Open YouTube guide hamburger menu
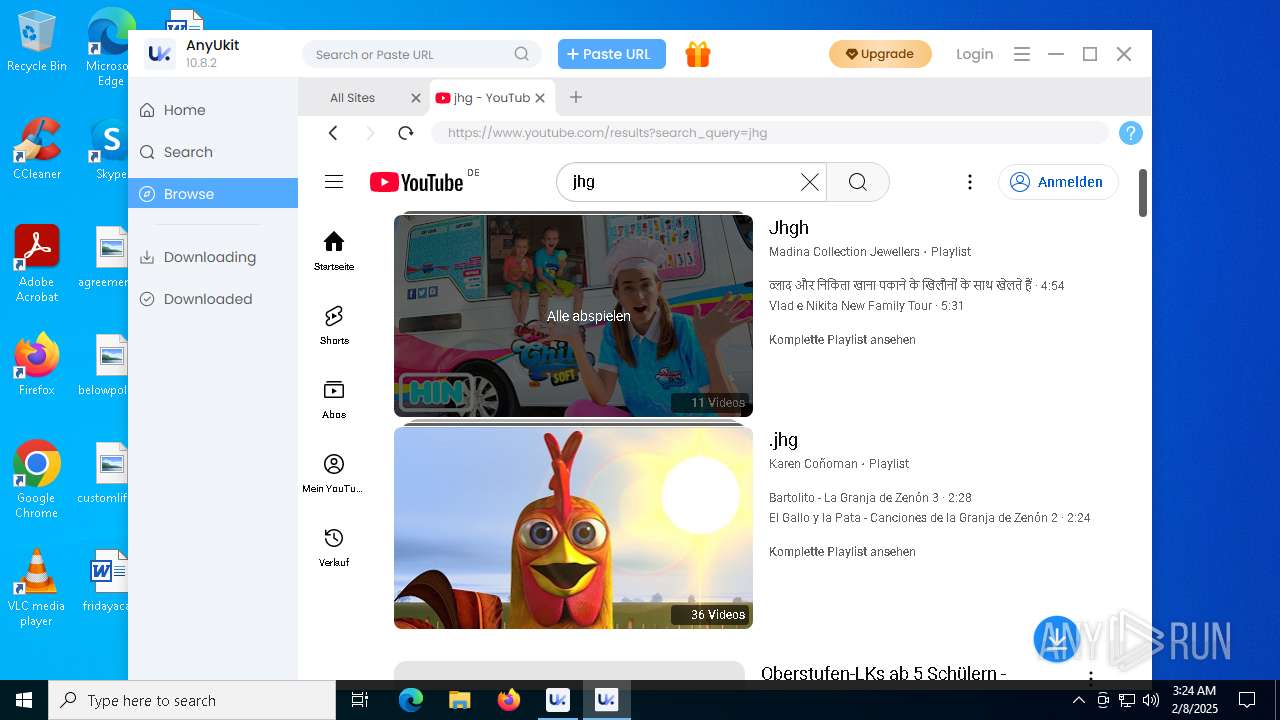1280x720 pixels. 334,181
